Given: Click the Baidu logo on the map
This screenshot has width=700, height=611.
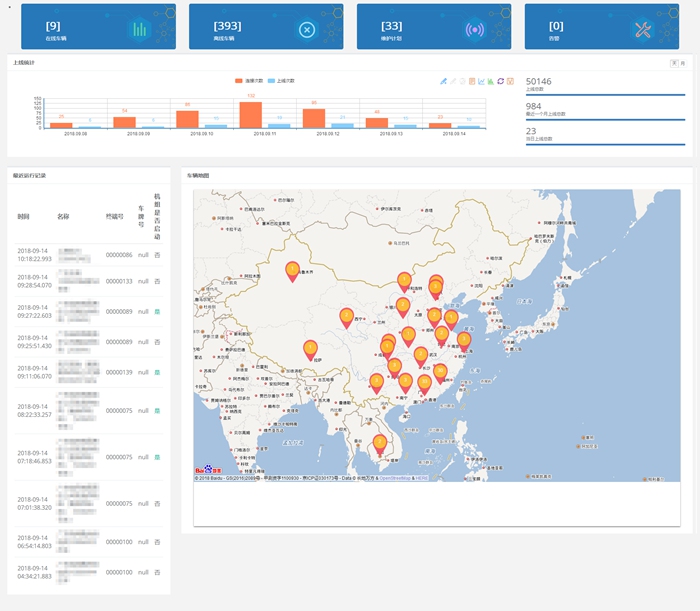Looking at the screenshot, I should coord(205,469).
